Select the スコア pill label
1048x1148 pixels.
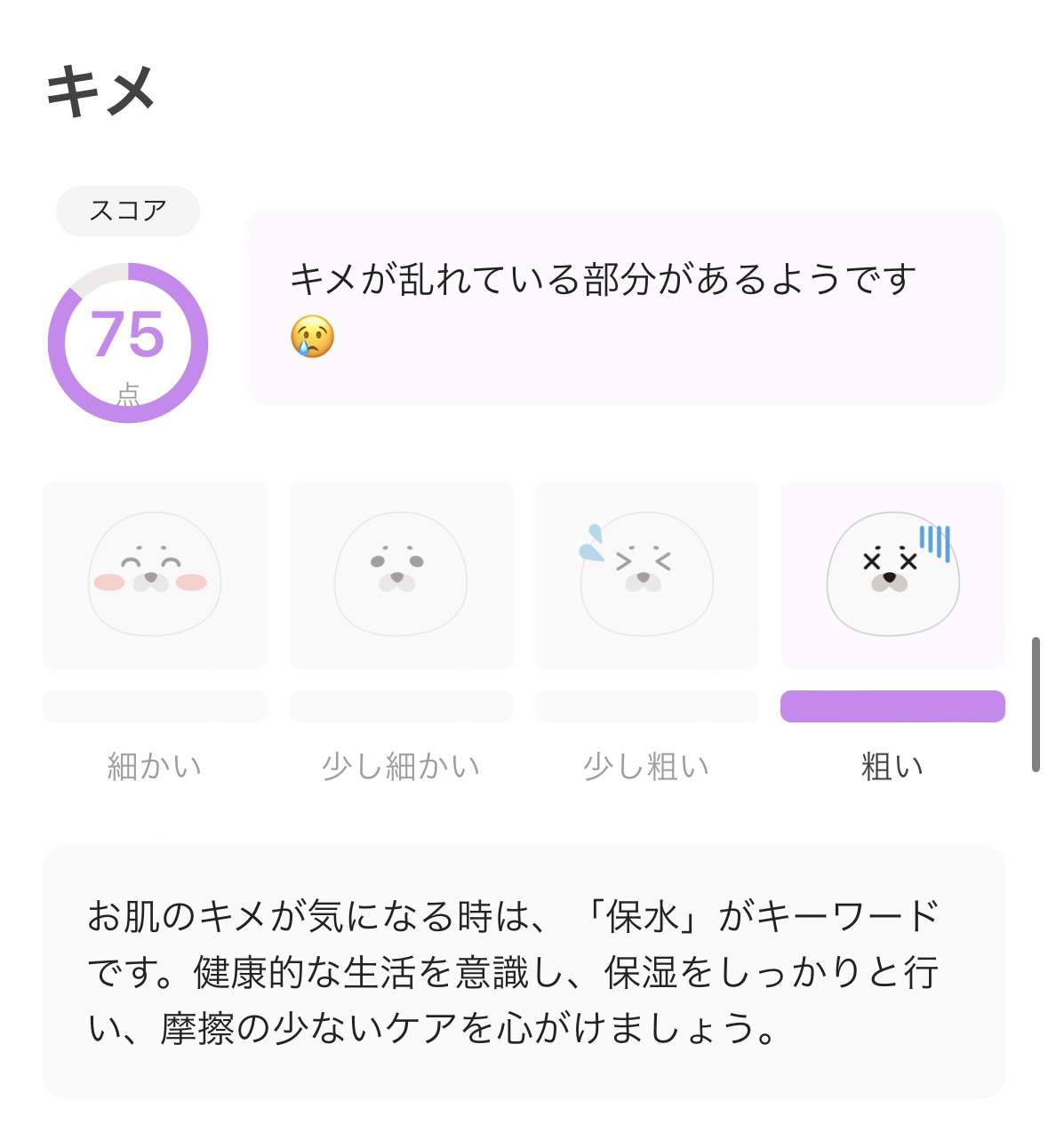click(128, 211)
